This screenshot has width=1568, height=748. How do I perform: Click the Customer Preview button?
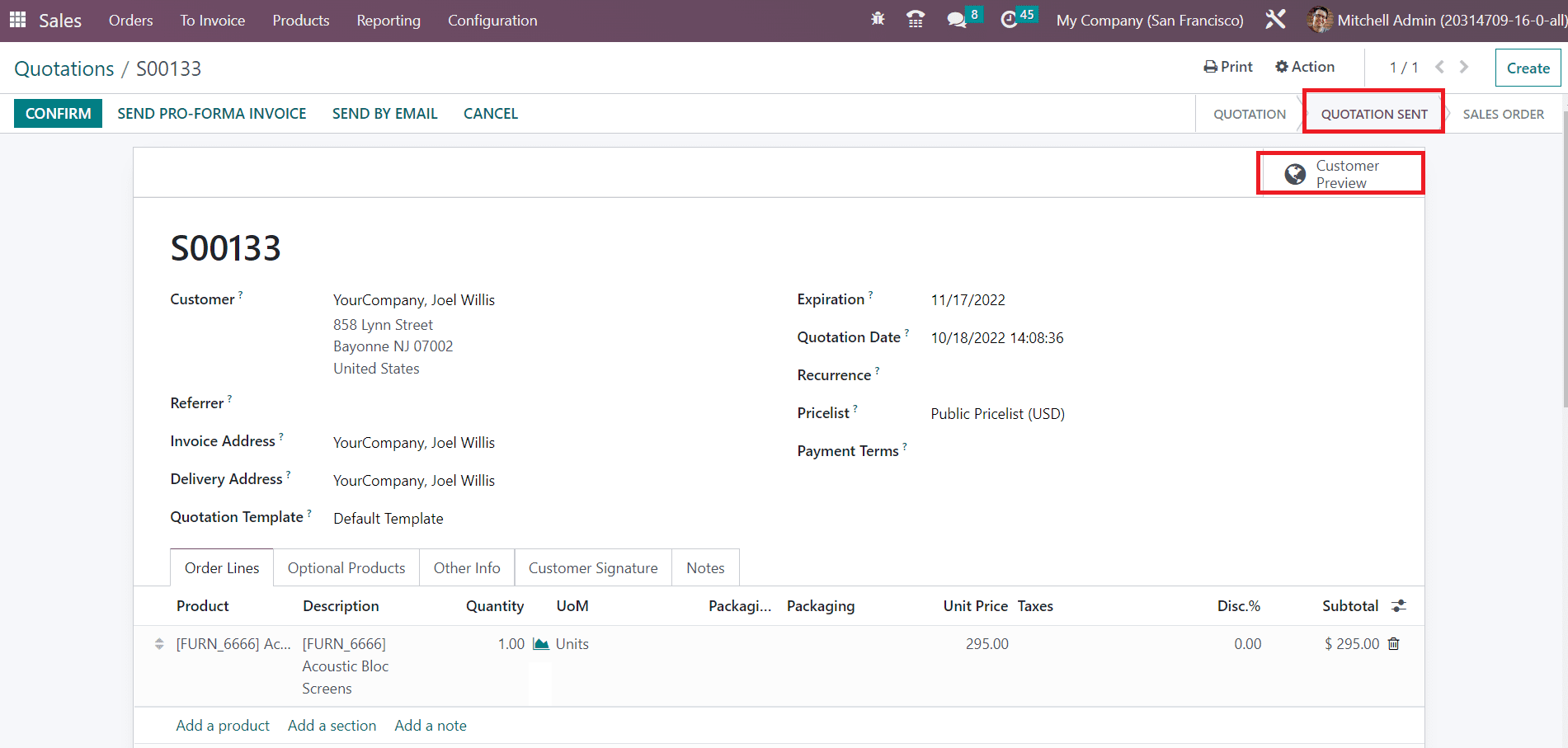click(x=1340, y=174)
